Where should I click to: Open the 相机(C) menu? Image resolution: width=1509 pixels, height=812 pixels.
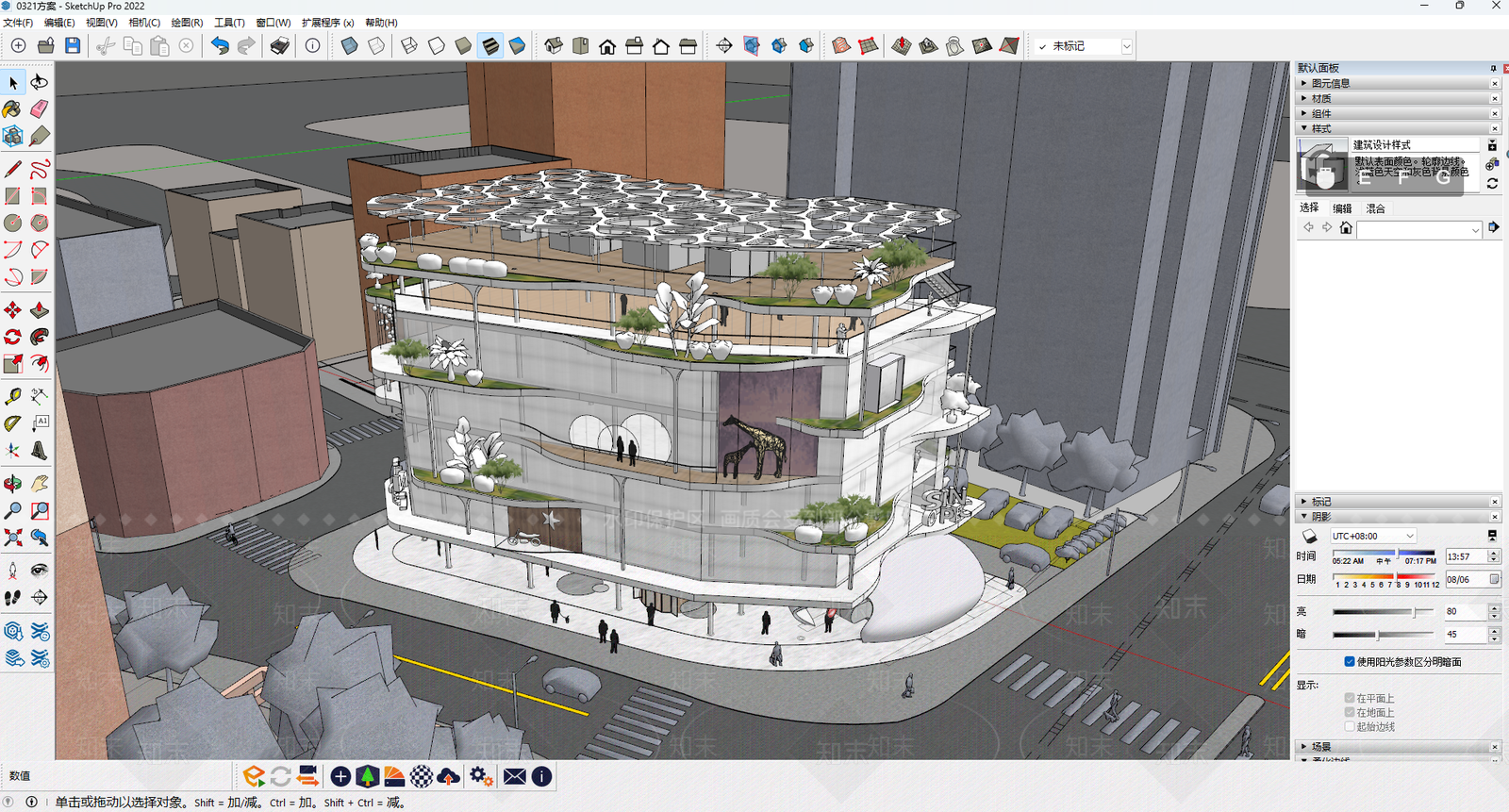144,23
